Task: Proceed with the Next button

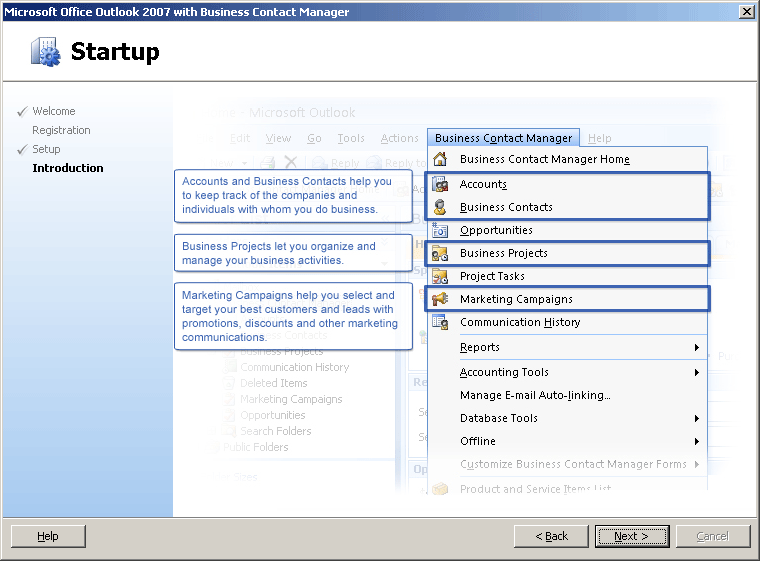Action: tap(632, 536)
